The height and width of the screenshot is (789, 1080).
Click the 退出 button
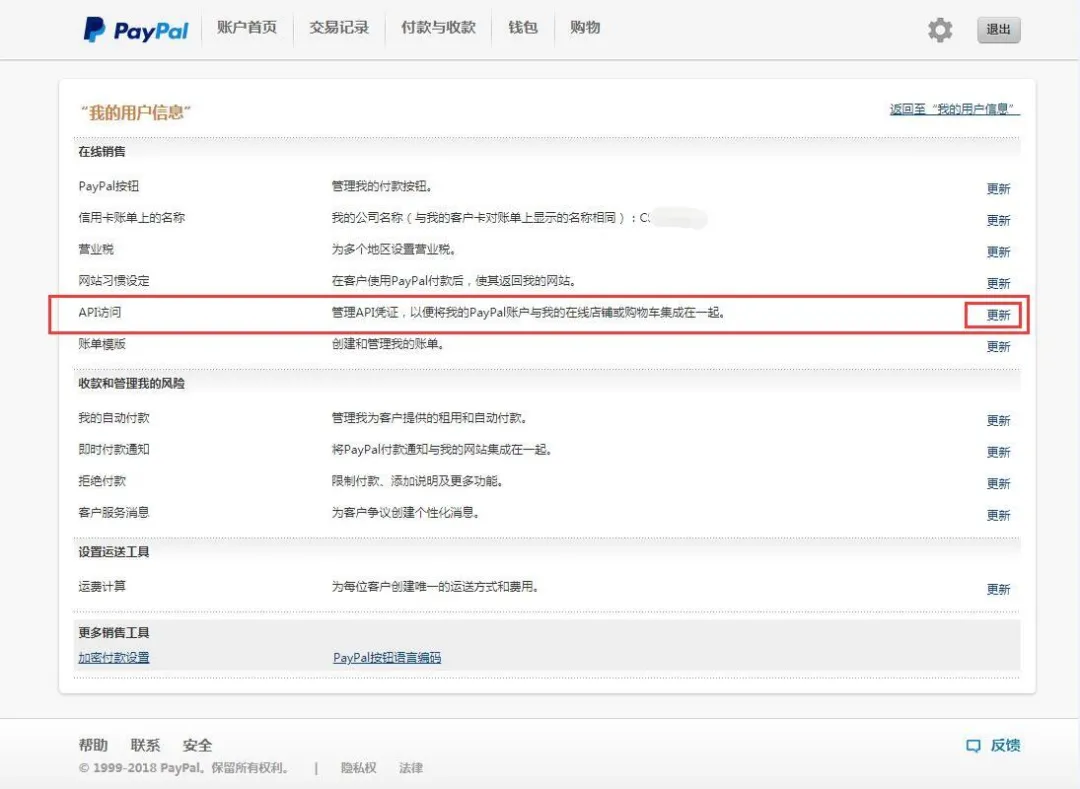(x=997, y=29)
